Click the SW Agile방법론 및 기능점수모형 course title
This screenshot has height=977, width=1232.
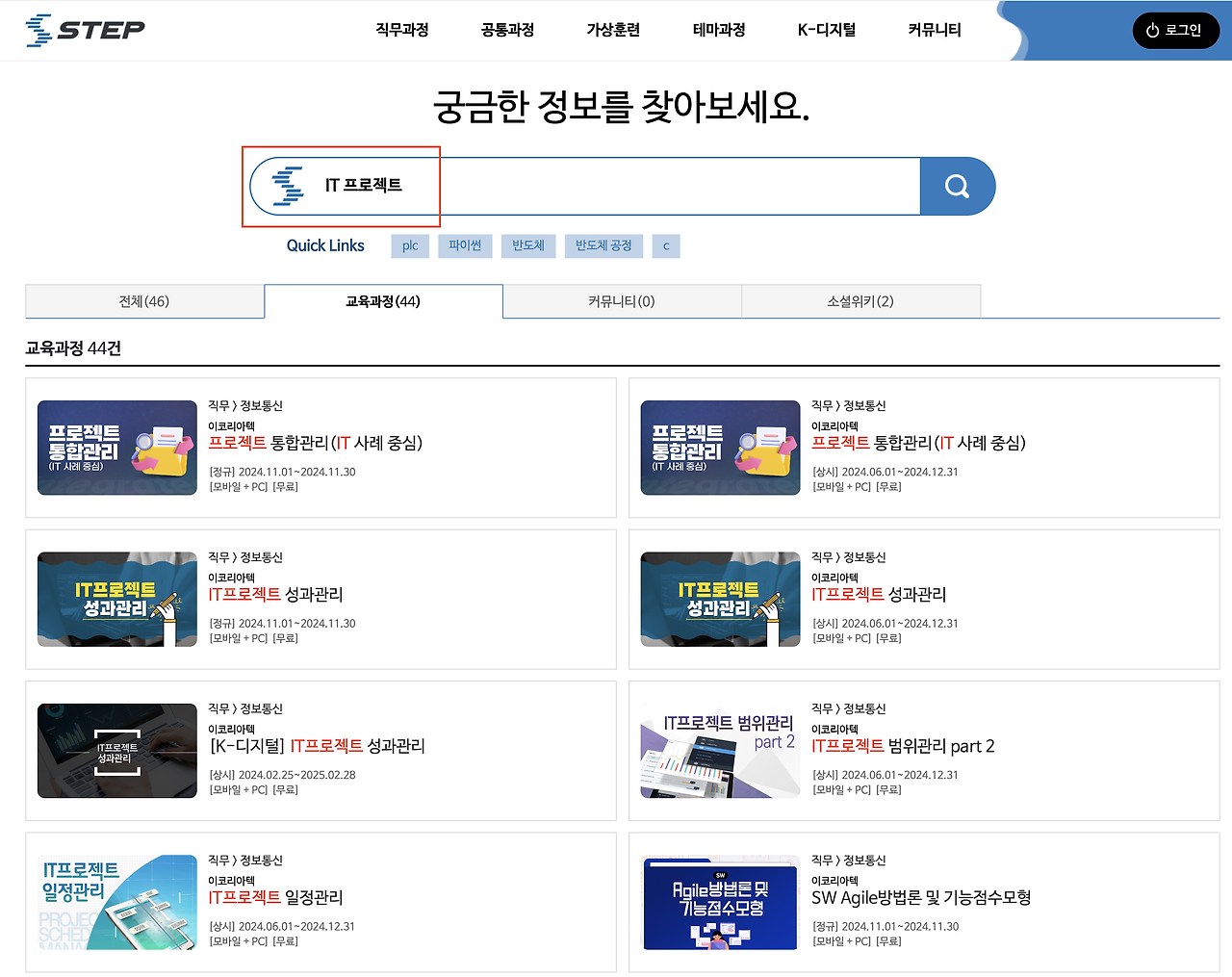click(x=922, y=897)
